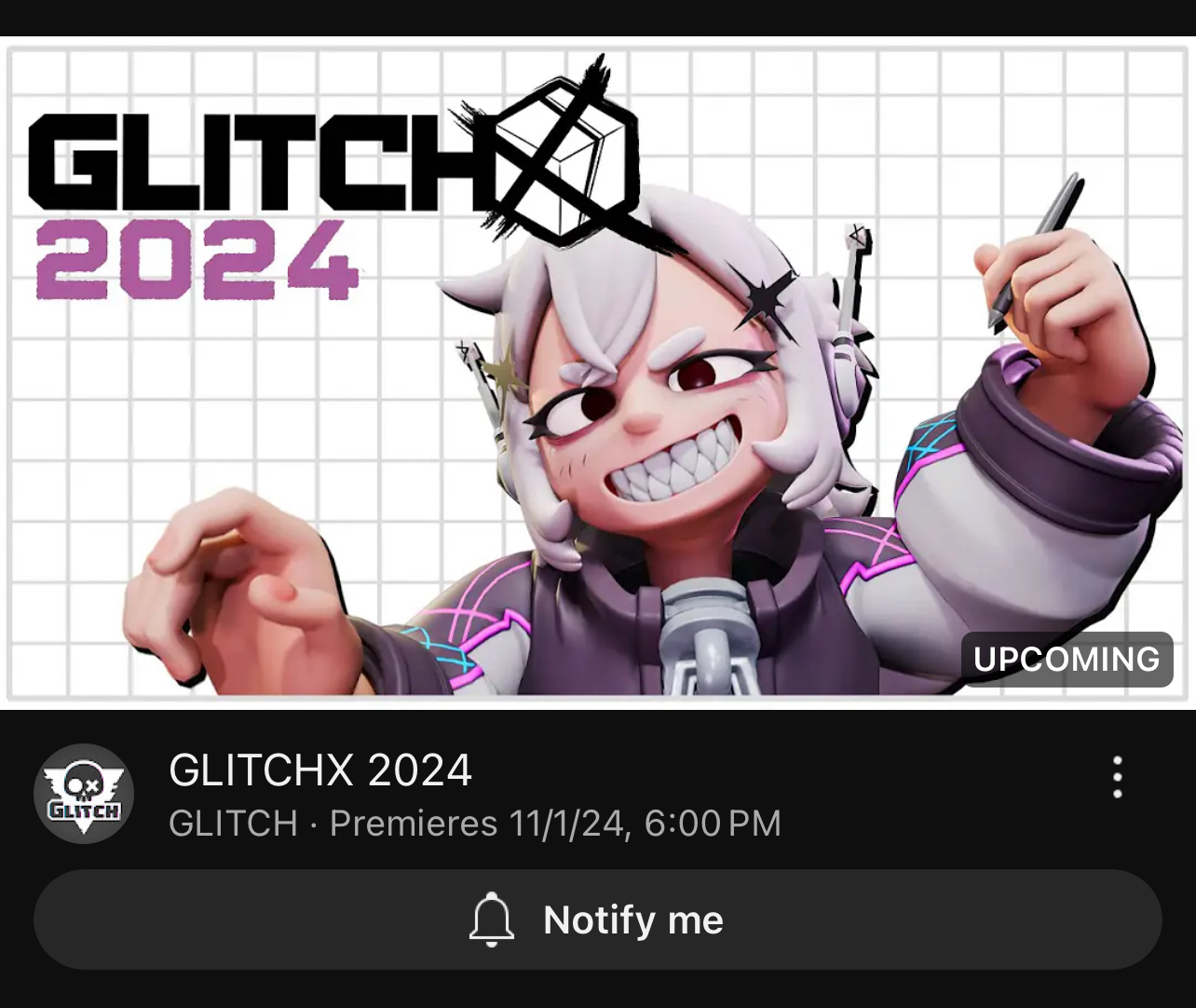Screen dimensions: 1196x1008
Task: Select the GLITCH channel name text
Action: pyautogui.click(x=233, y=824)
